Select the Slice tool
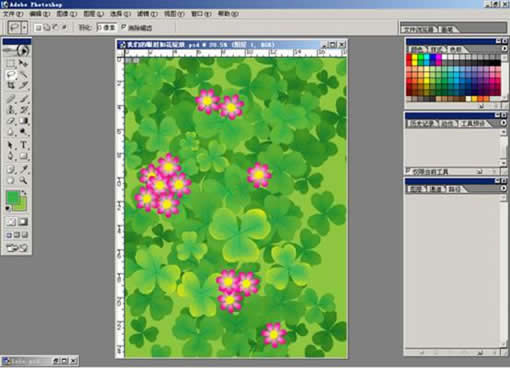The height and width of the screenshot is (368, 510). point(23,85)
